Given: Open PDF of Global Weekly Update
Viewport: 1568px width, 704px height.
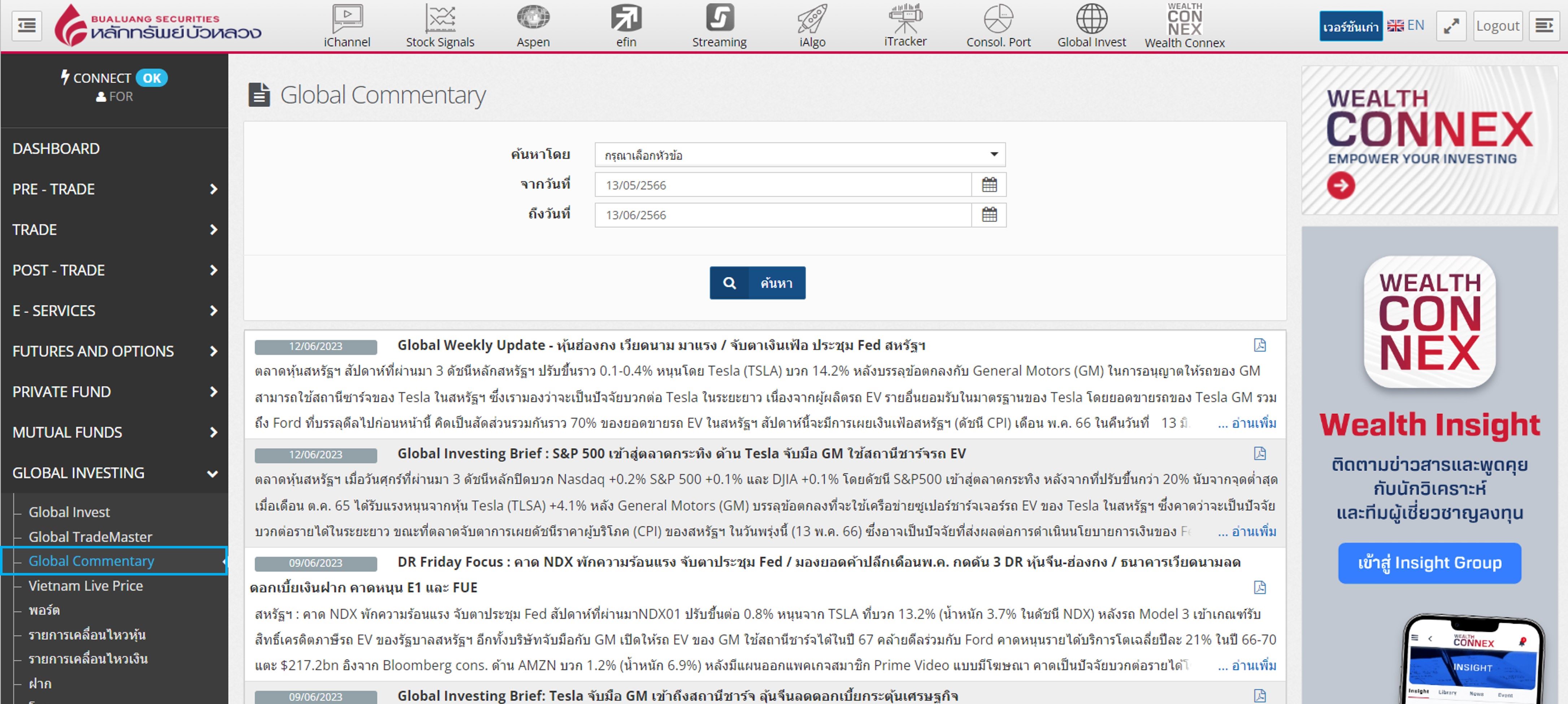Looking at the screenshot, I should 1259,346.
